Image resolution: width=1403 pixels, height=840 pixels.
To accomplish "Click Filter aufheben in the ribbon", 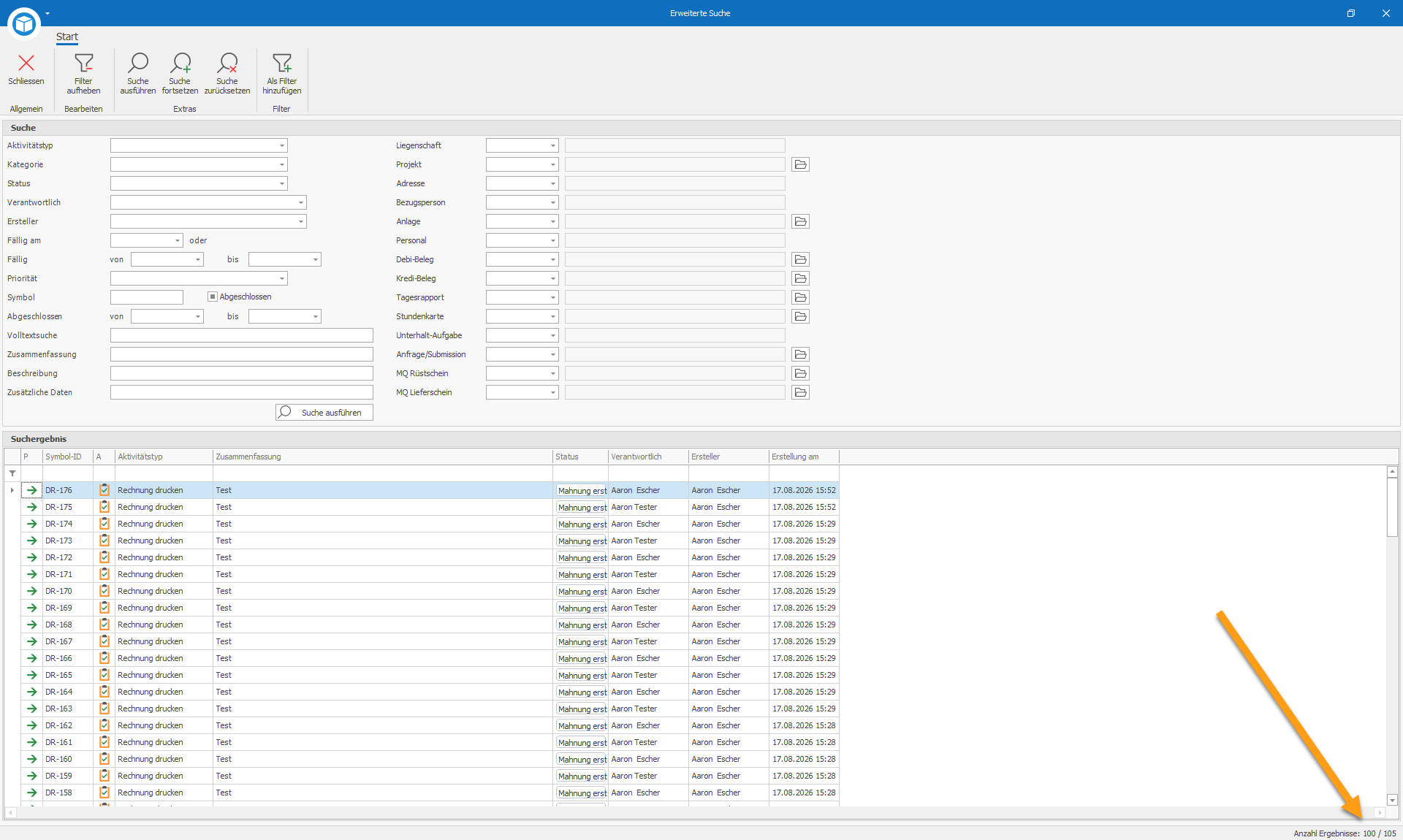I will pyautogui.click(x=83, y=74).
